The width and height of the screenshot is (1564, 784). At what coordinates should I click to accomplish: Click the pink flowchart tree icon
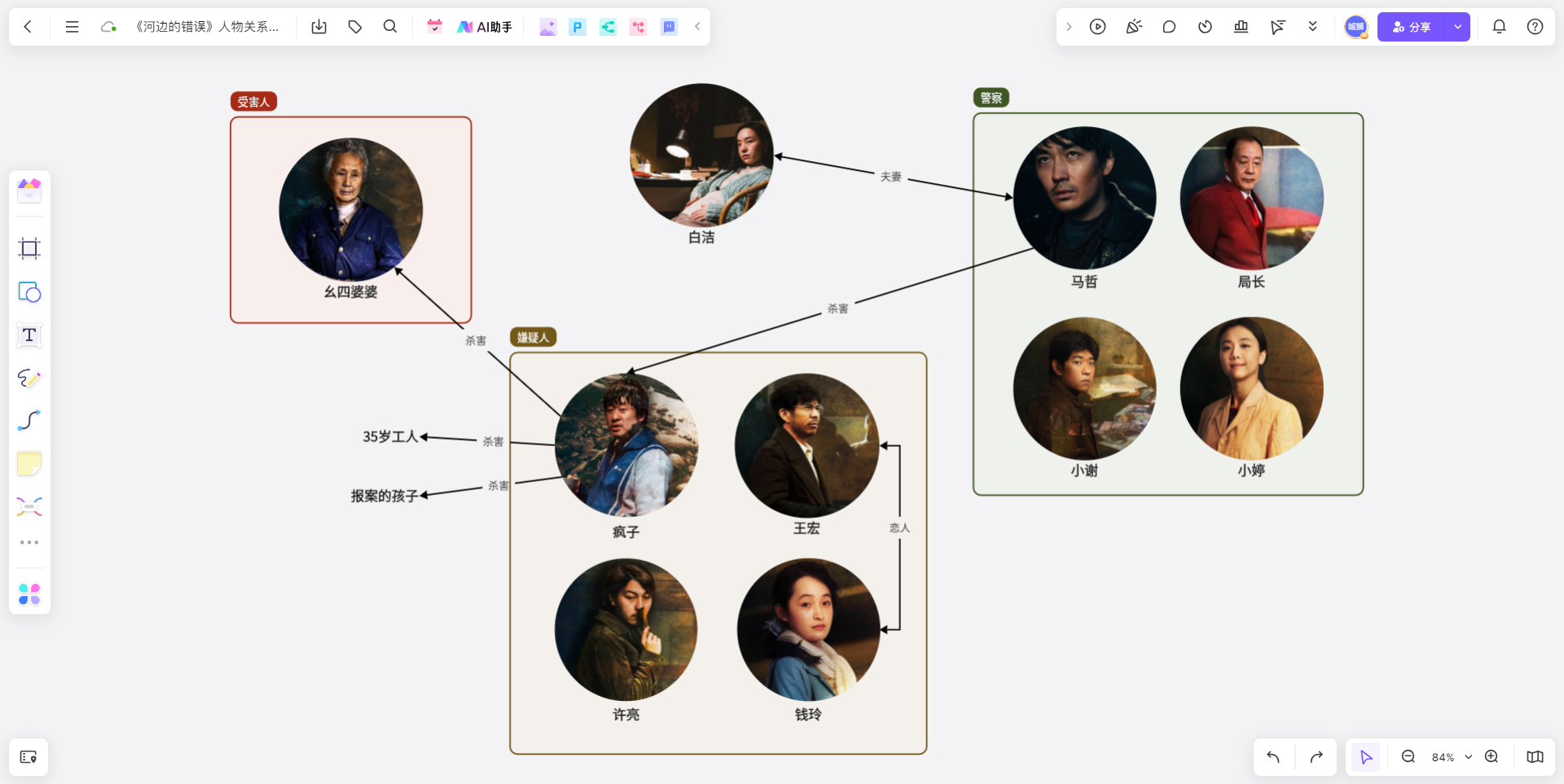click(638, 27)
